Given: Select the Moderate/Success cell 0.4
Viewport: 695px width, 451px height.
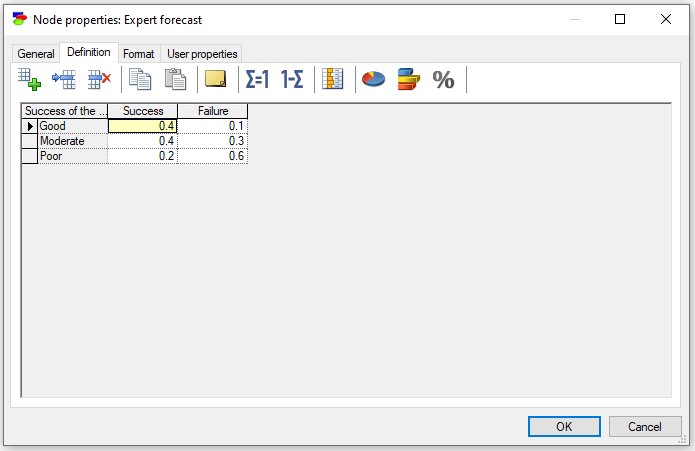Looking at the screenshot, I should [x=143, y=141].
